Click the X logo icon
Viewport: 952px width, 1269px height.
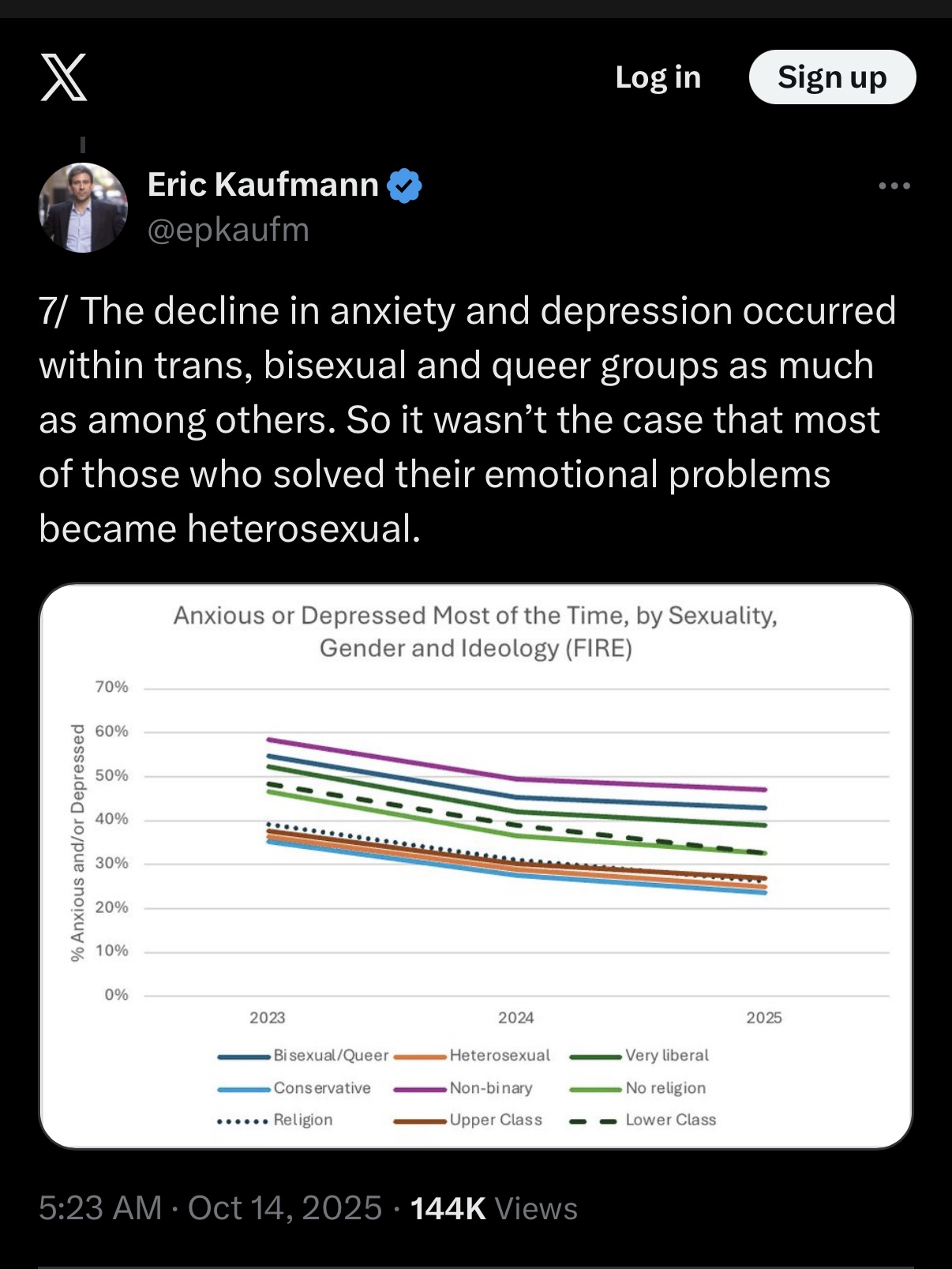(x=64, y=77)
